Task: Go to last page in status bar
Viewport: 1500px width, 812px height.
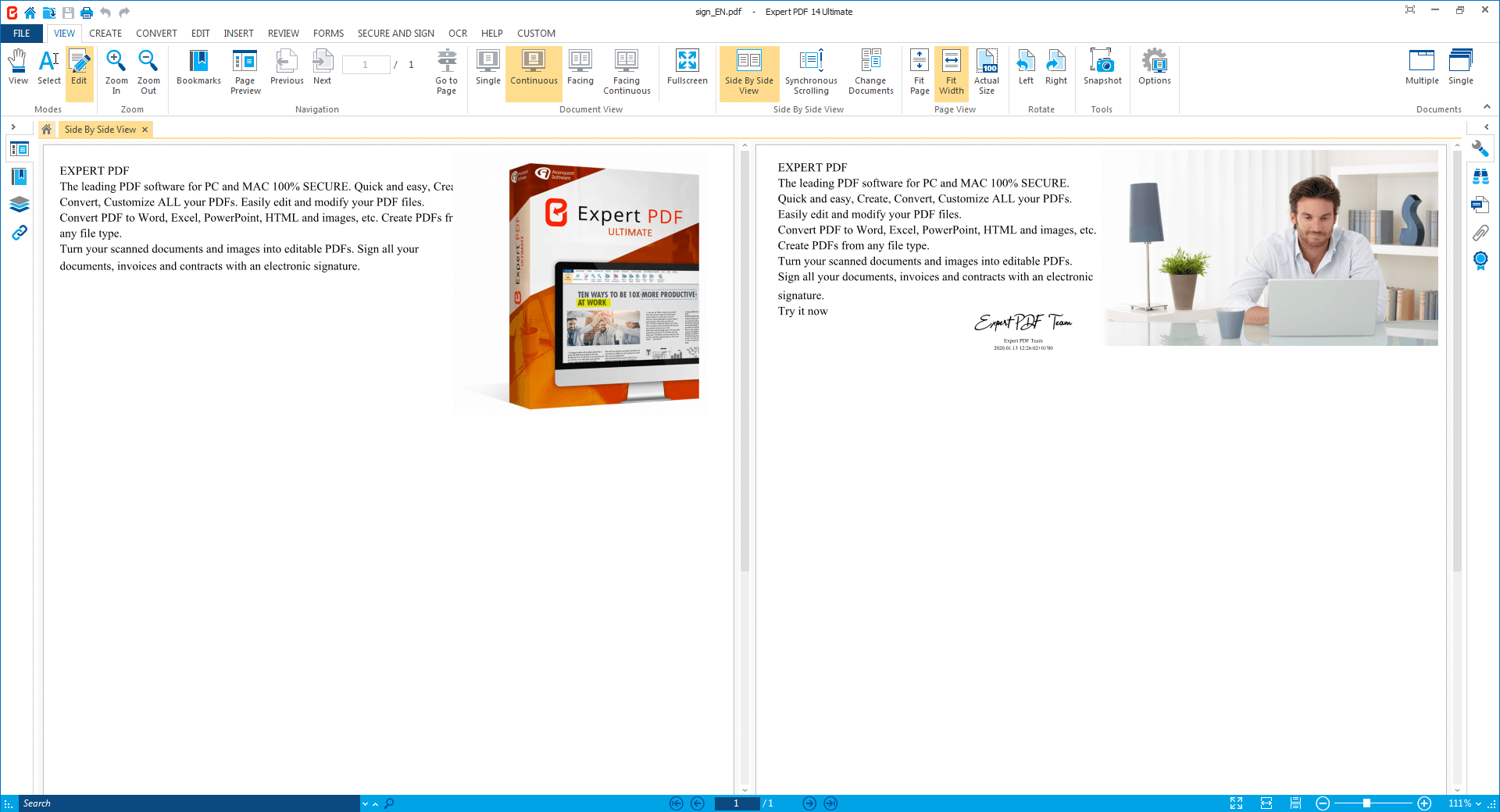Action: [830, 803]
